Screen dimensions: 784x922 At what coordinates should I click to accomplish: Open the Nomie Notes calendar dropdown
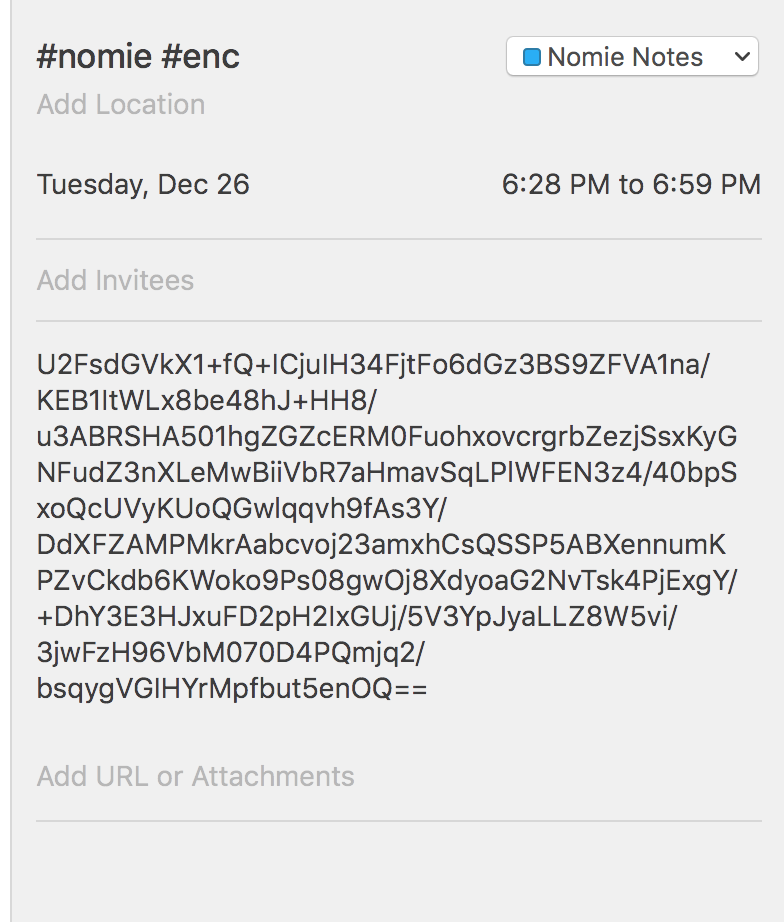tap(631, 57)
